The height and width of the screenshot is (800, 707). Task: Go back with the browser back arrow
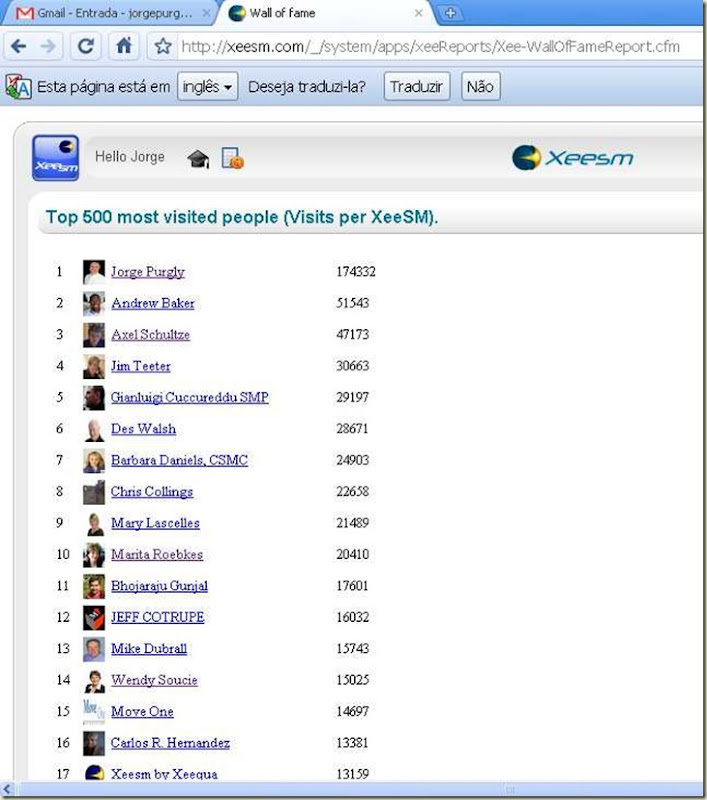coord(19,46)
